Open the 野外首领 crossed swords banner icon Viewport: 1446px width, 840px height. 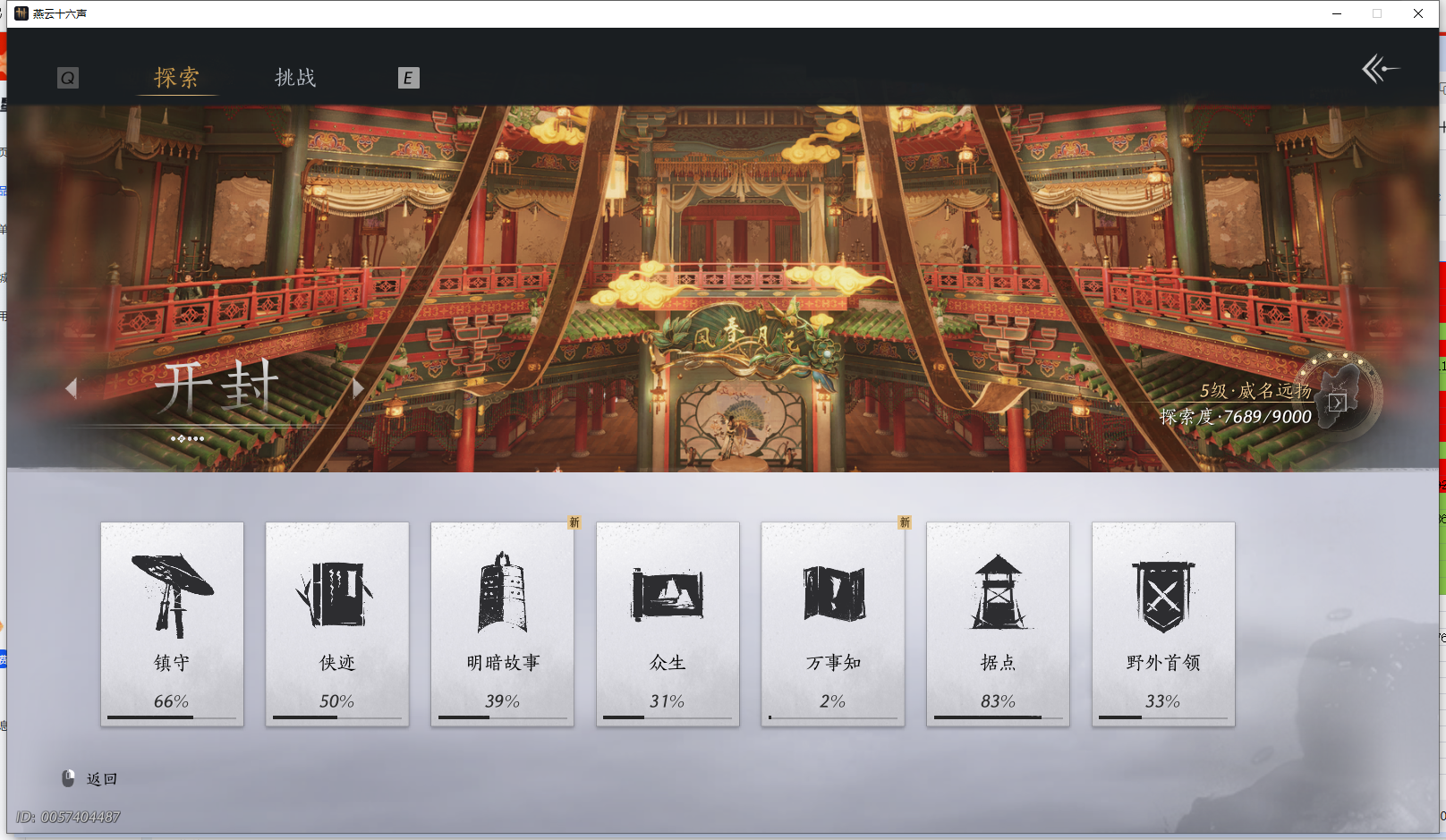1162,595
